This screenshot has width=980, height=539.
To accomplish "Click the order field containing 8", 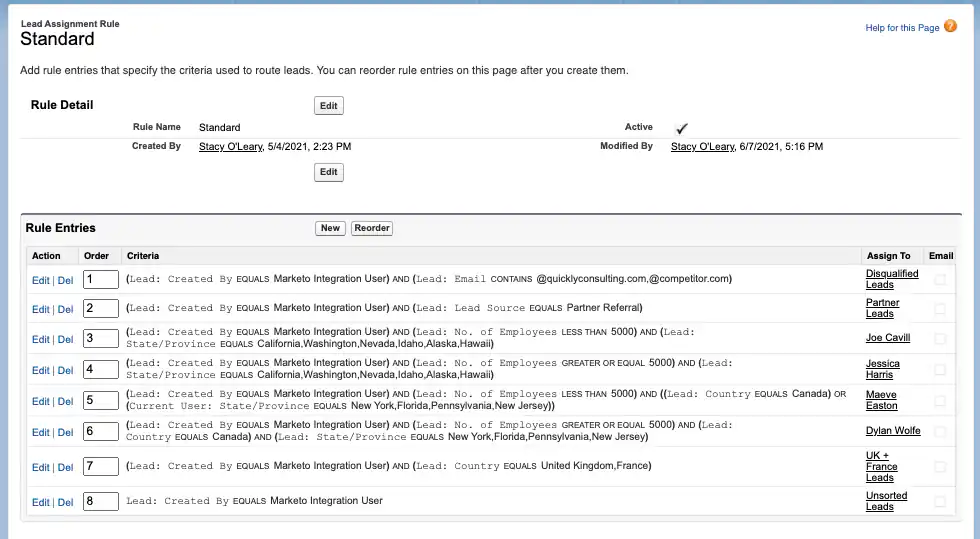I will pos(101,501).
